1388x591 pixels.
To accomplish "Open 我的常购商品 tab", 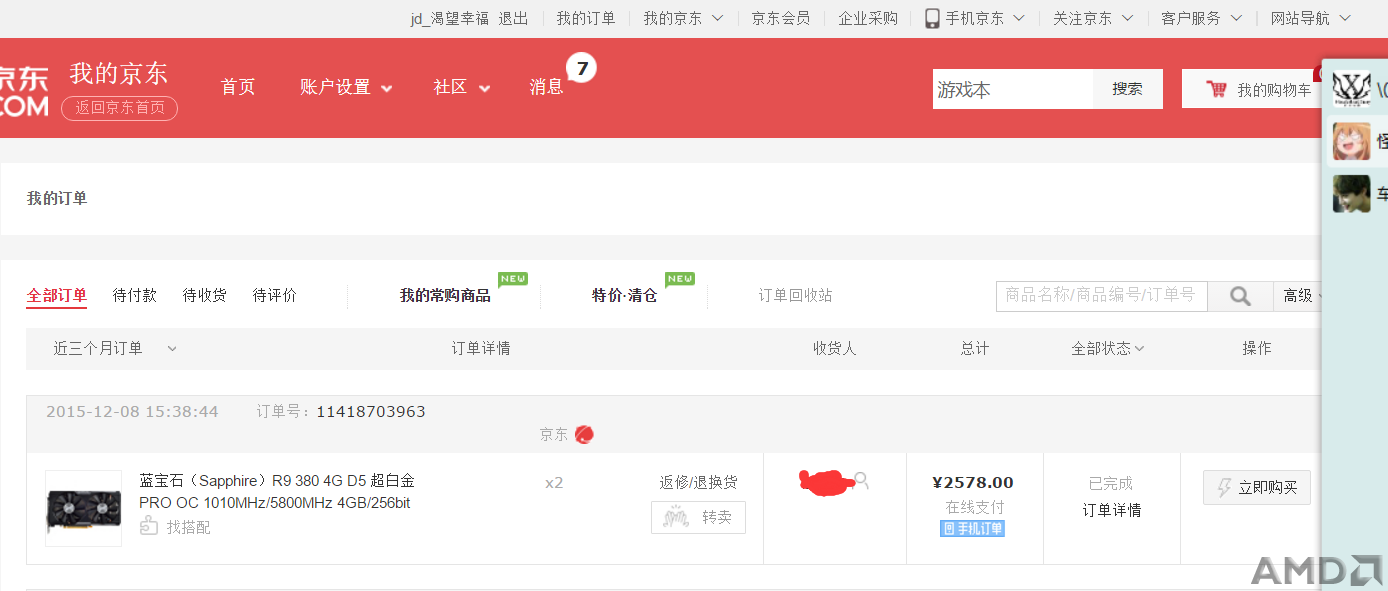I will coord(445,295).
